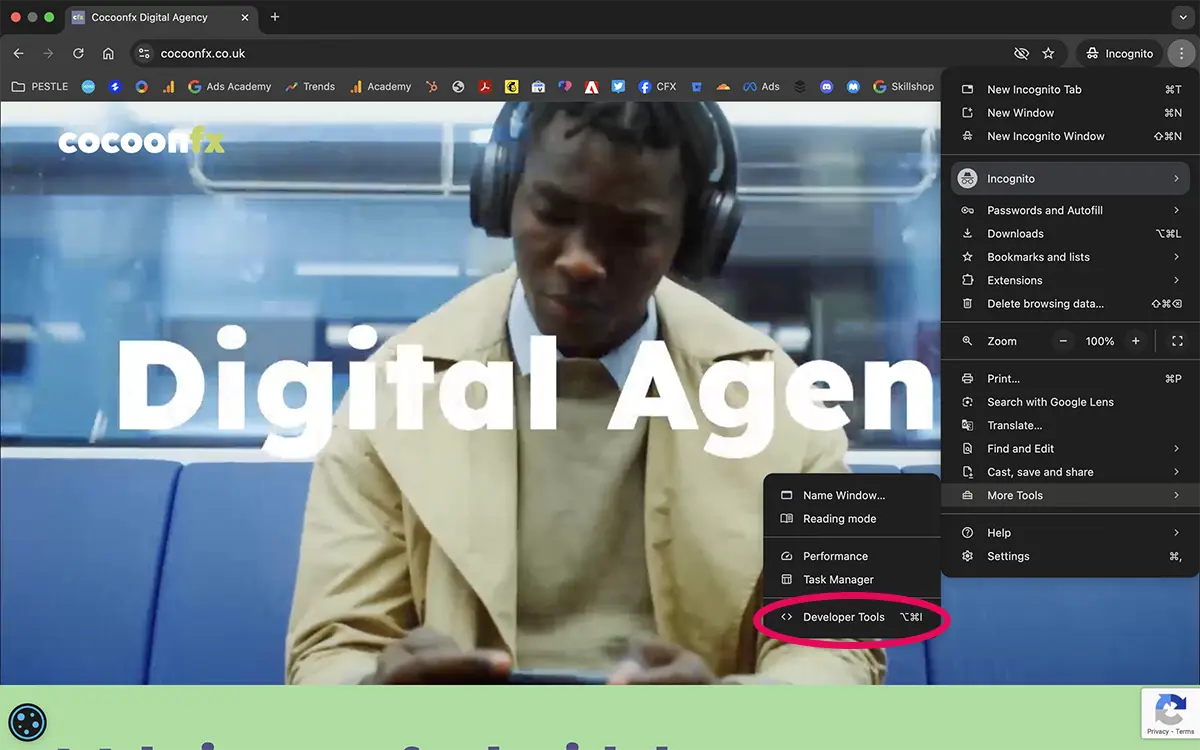Open the PESTLE bookmarks folder
This screenshot has height=750, width=1200.
[x=39, y=87]
